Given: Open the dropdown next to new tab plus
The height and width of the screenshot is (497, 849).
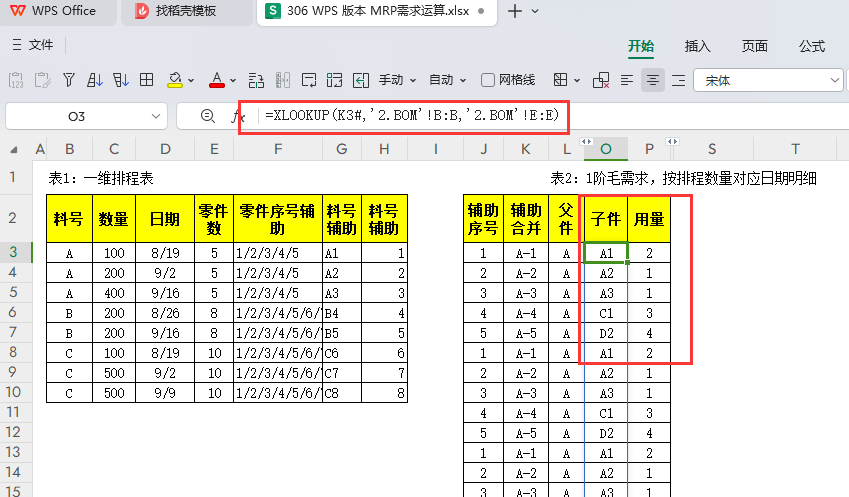Looking at the screenshot, I should coord(535,11).
